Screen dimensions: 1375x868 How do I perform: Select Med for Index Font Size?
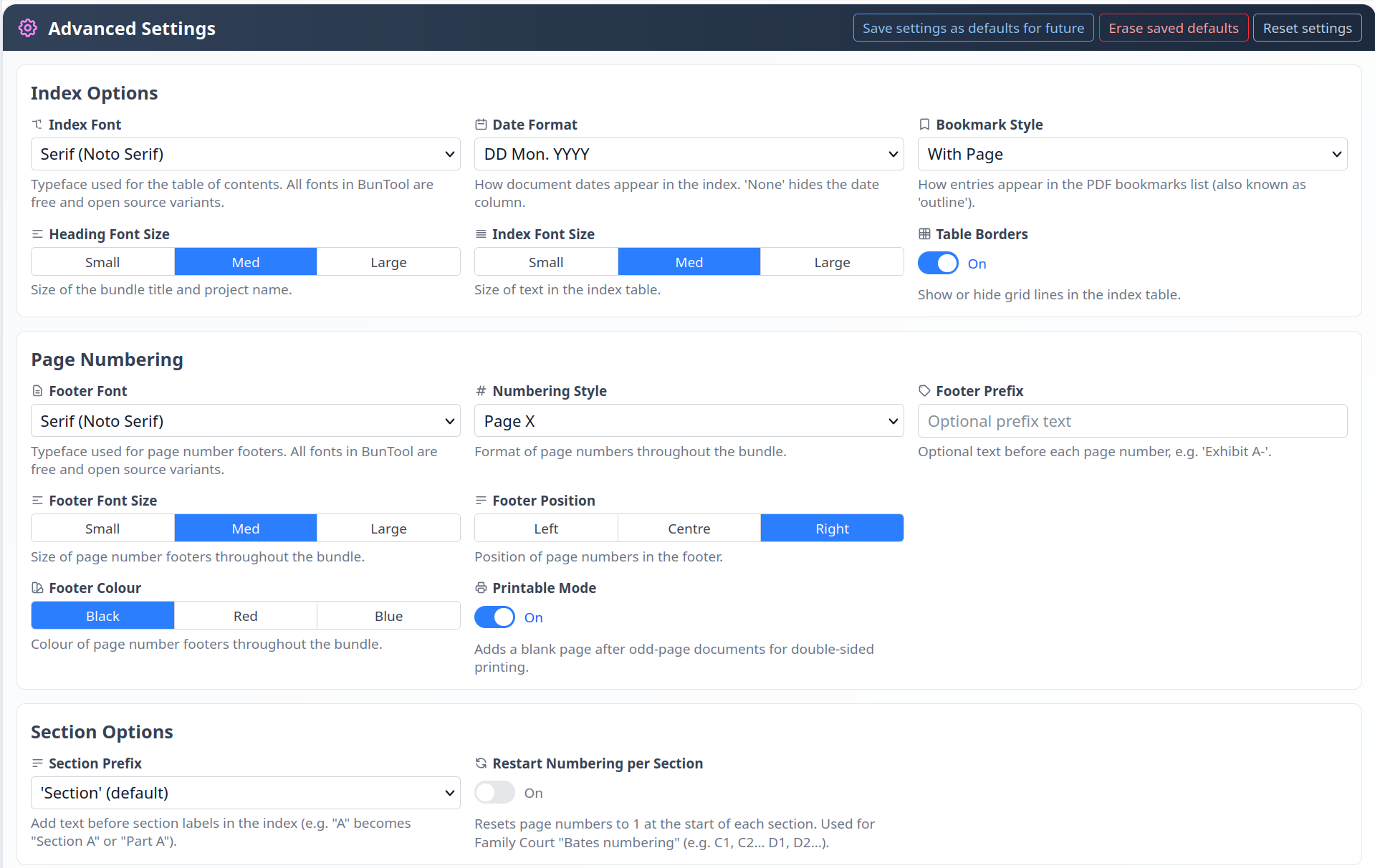point(689,262)
